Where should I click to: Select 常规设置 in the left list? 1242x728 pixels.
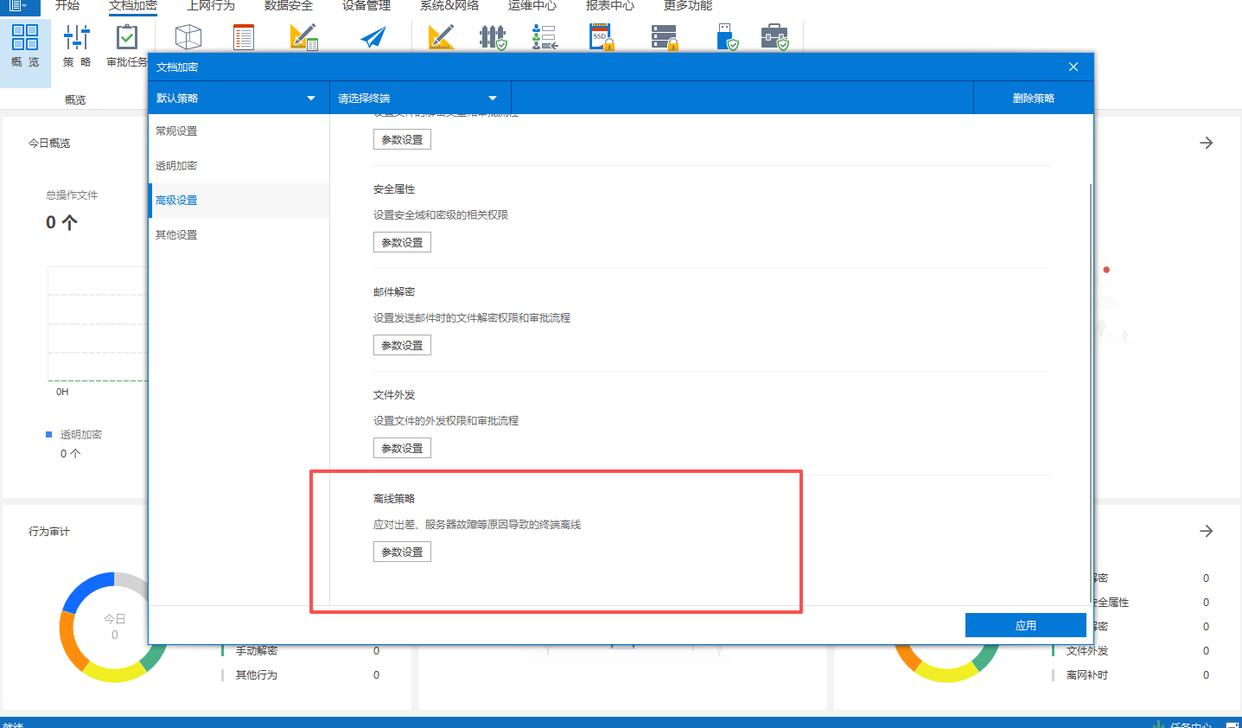point(238,131)
